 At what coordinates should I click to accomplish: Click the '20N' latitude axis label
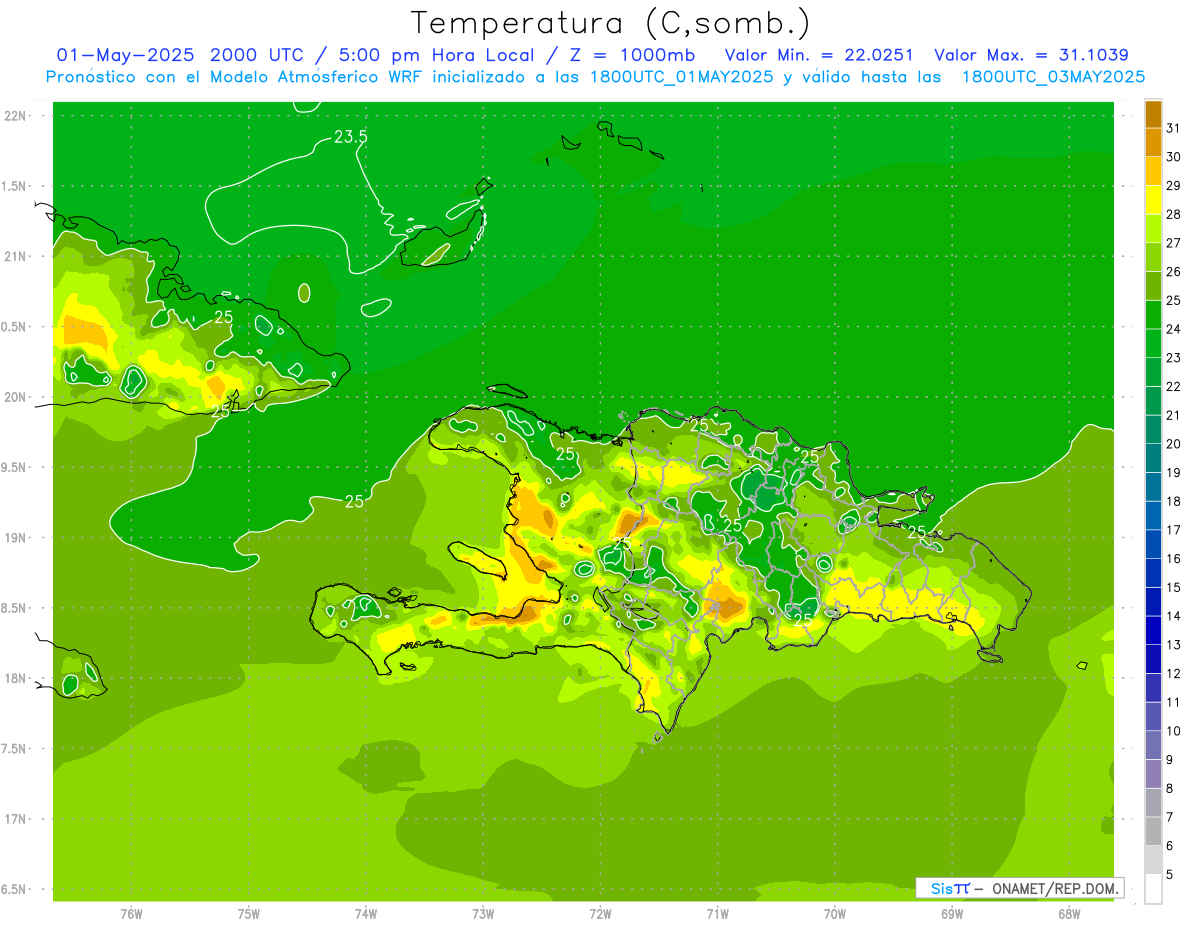point(15,397)
